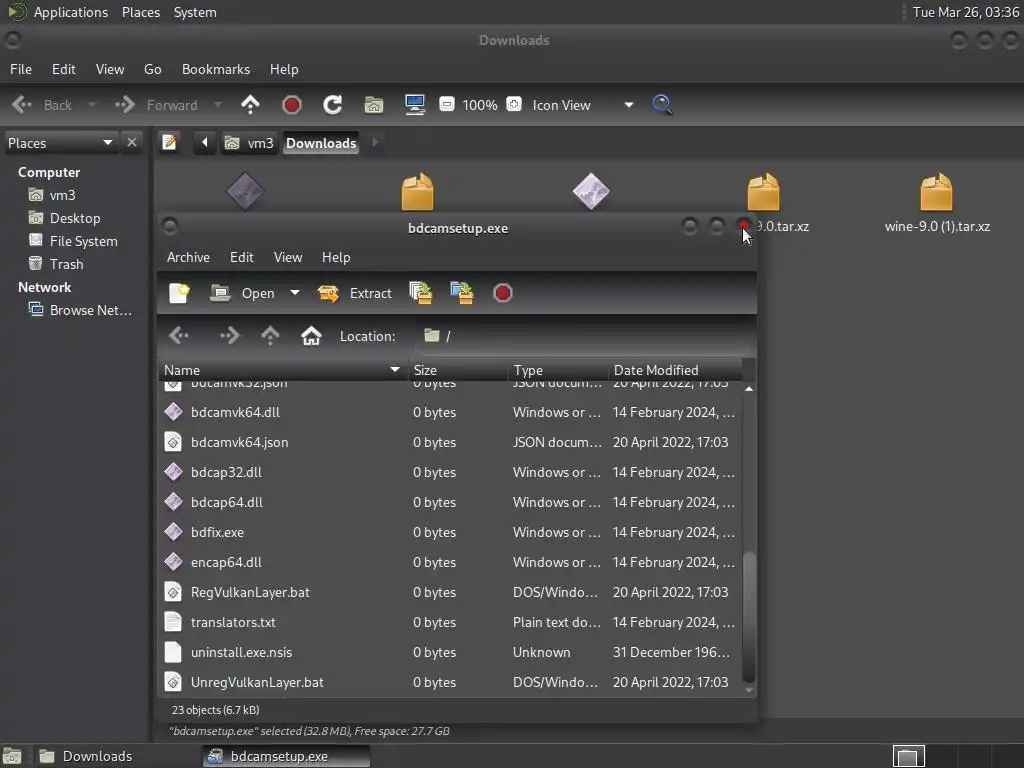Click the path bar left scroll arrow
Viewport: 1024px width, 768px height.
204,142
